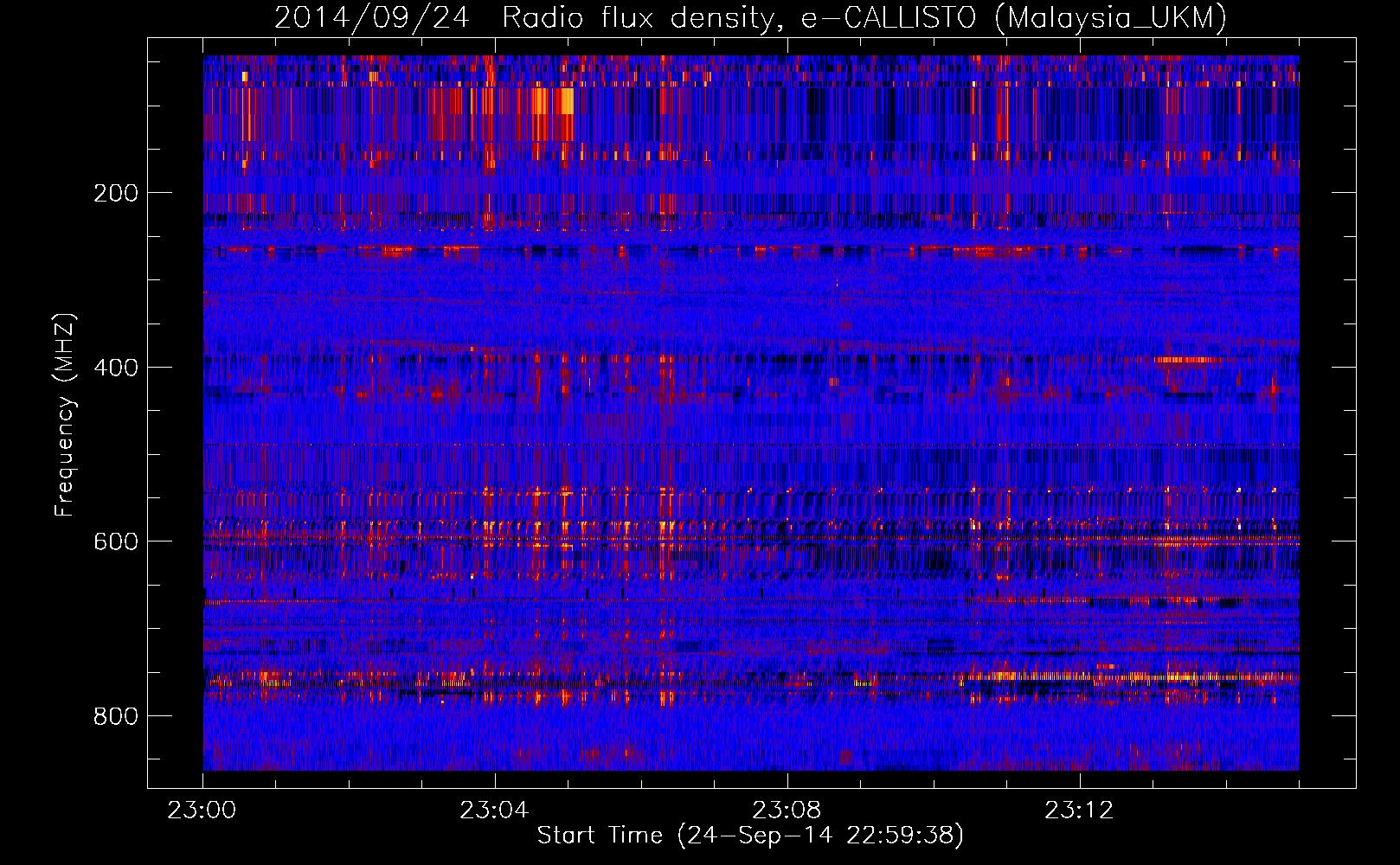Click the "Start Time (24-Sep-14 22:59:38)" label

coord(750,836)
